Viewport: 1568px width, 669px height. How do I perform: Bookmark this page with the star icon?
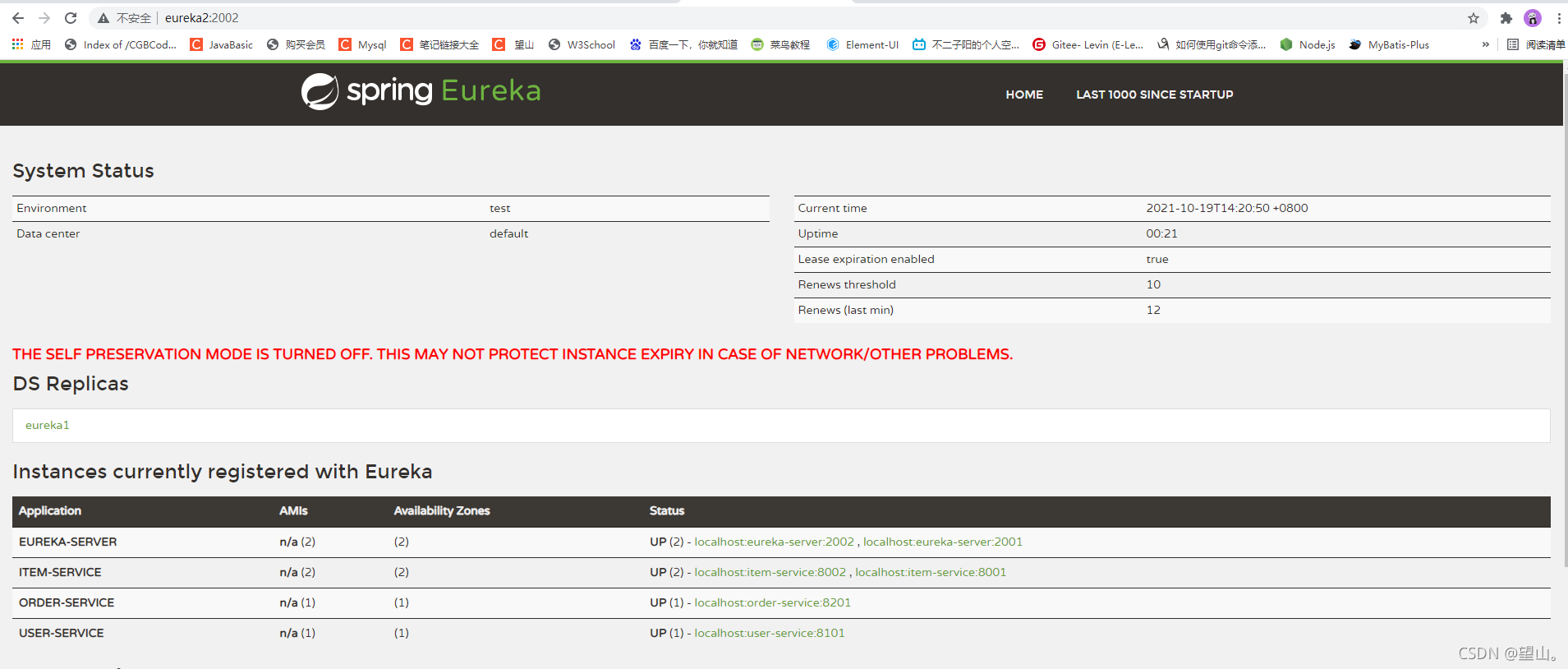(1474, 18)
